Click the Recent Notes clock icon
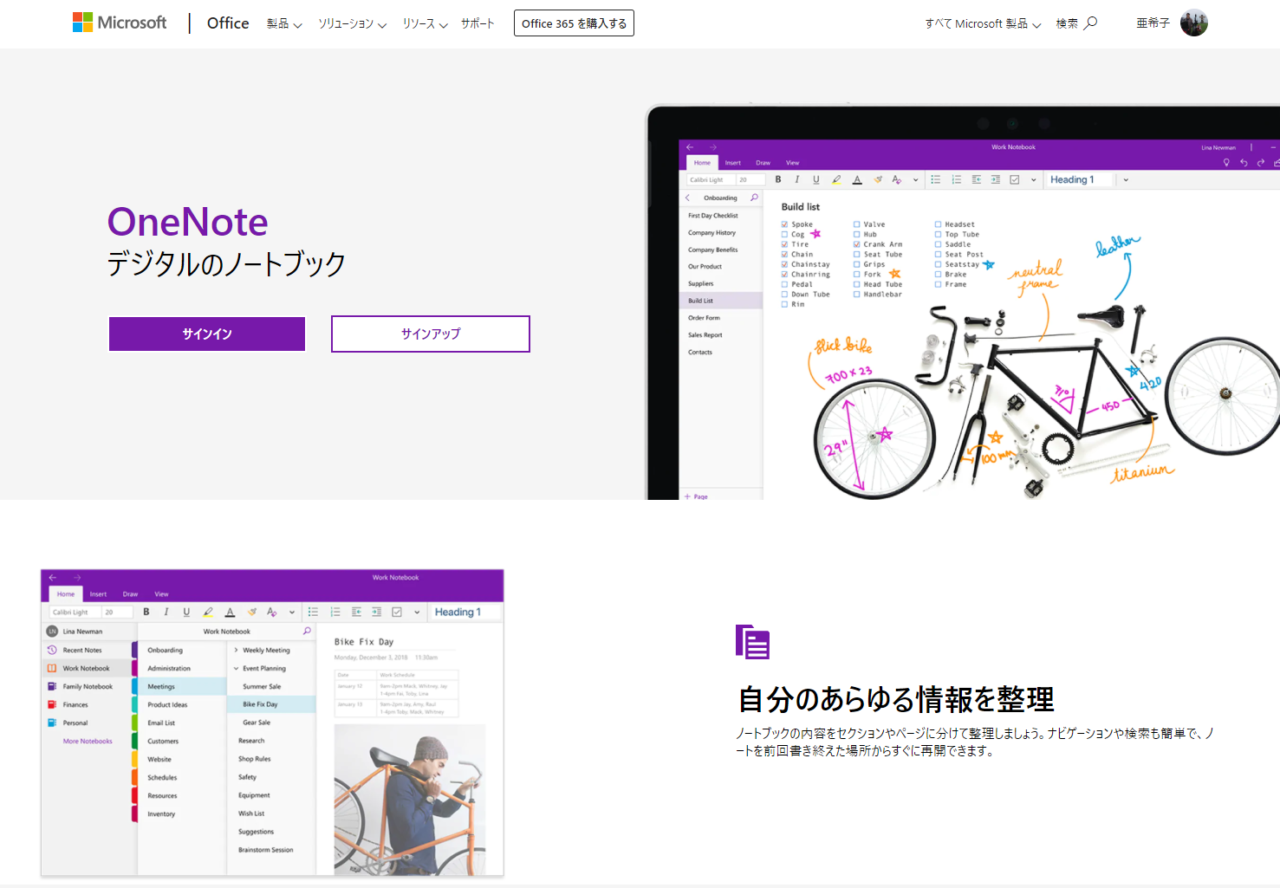1280x888 pixels. [x=52, y=650]
